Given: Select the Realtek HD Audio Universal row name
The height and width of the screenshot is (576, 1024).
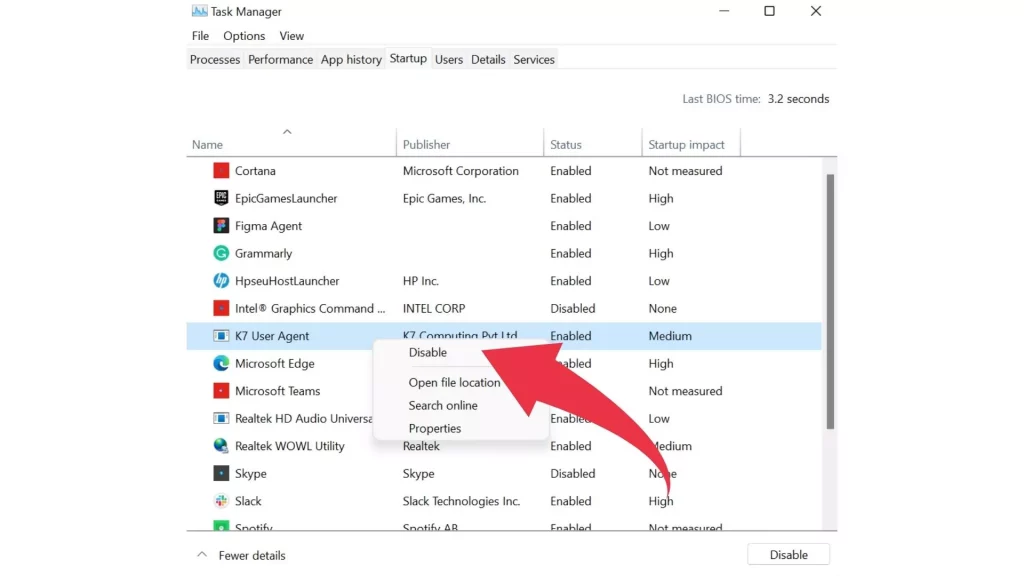Looking at the screenshot, I should tap(304, 418).
